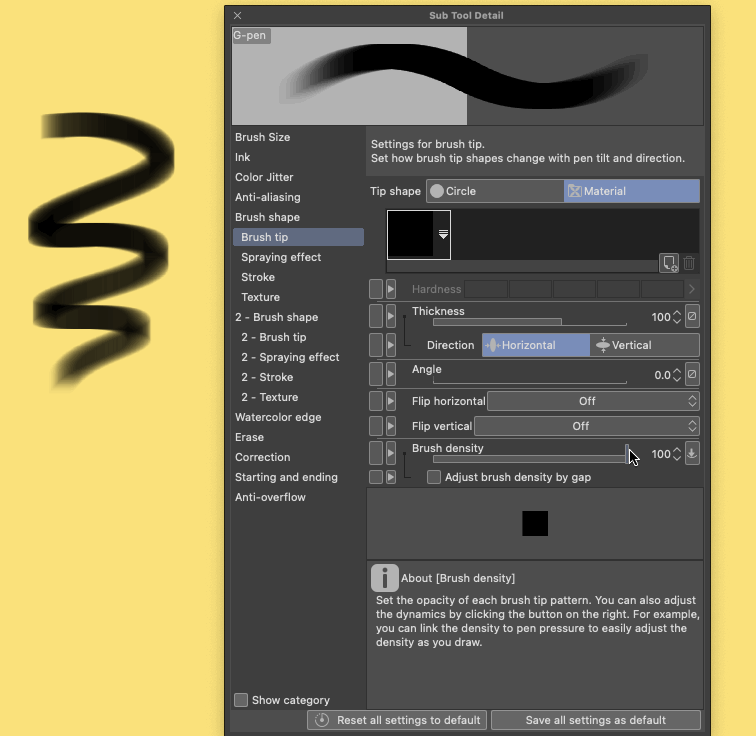Toggle Angle display in Tool Property palette
This screenshot has width=756, height=736.
[376, 375]
